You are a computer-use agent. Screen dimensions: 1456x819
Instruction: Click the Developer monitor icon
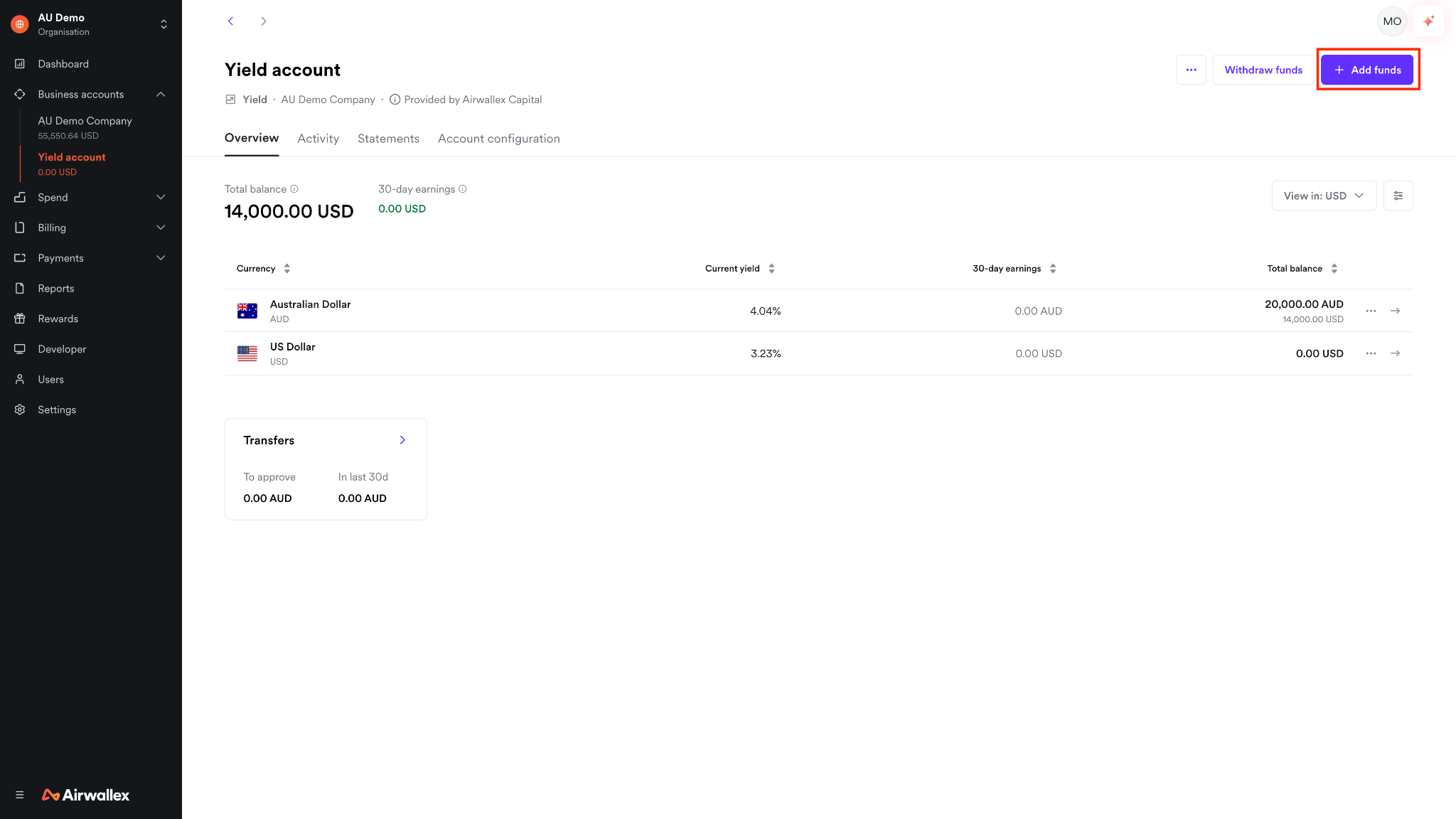point(20,349)
